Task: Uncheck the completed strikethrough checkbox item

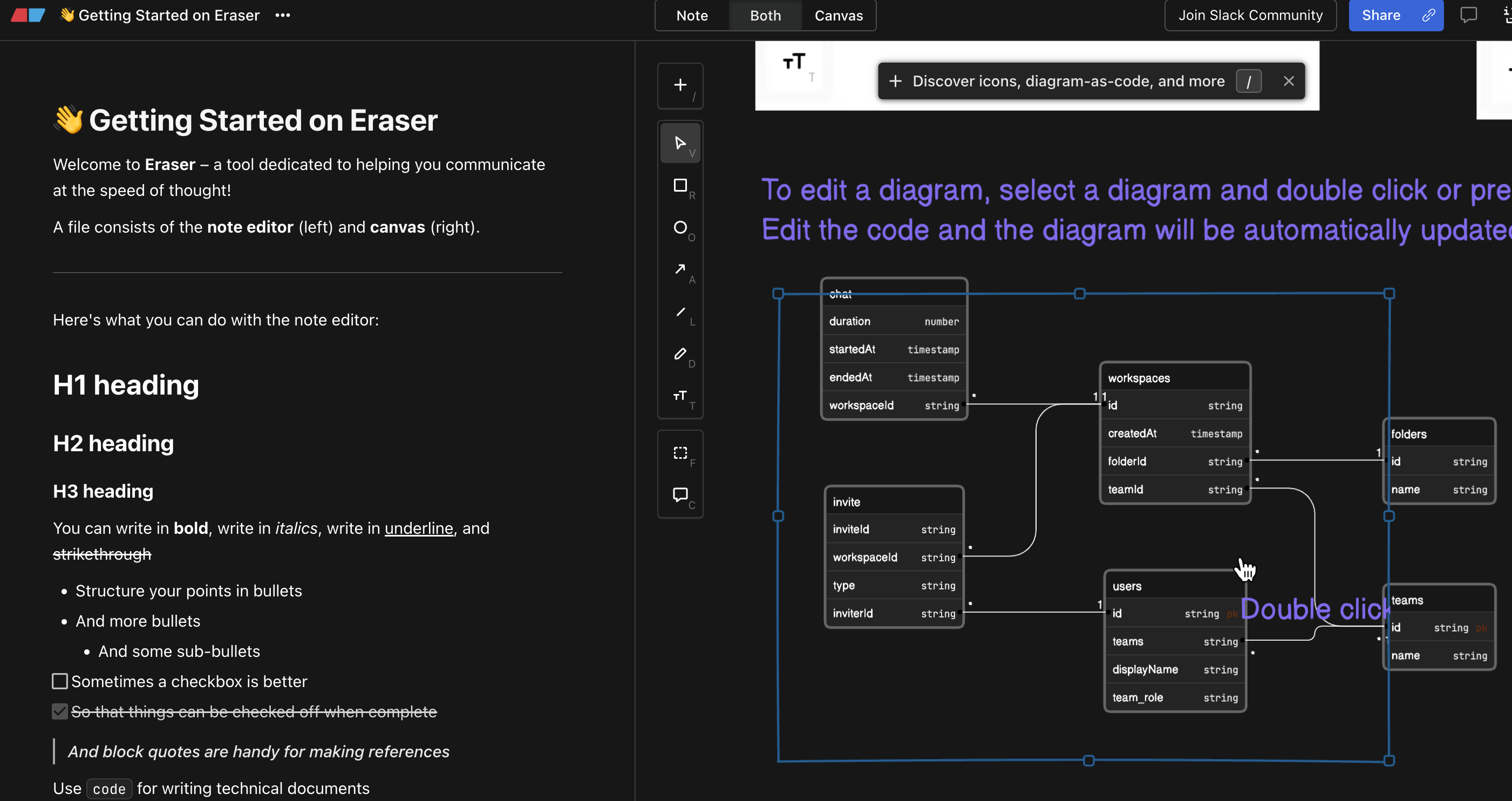Action: 60,712
